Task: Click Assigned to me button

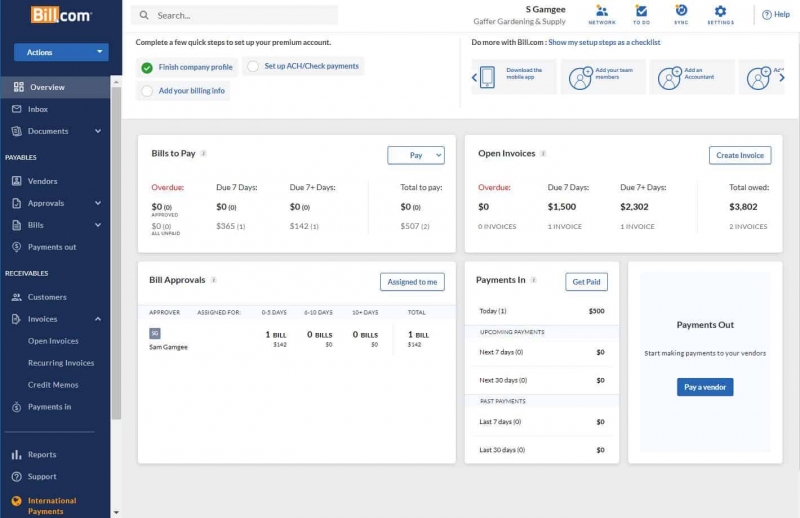Action: point(412,282)
